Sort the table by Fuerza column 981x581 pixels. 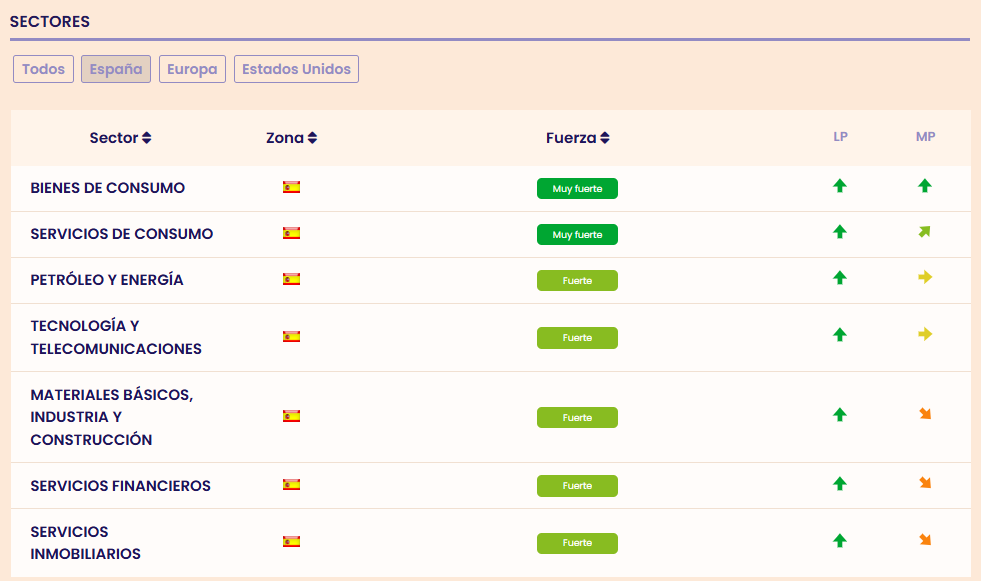(577, 138)
